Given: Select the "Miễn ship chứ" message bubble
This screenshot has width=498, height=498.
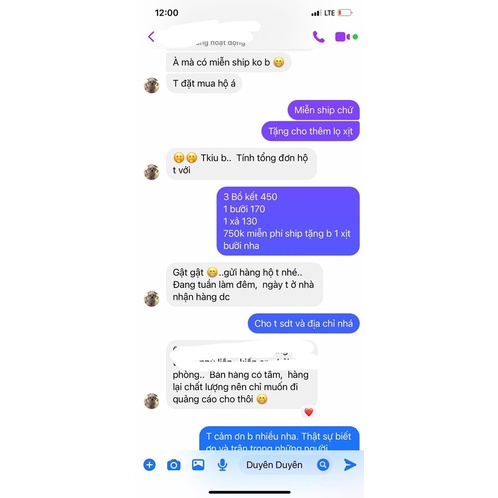Looking at the screenshot, I should [323, 110].
